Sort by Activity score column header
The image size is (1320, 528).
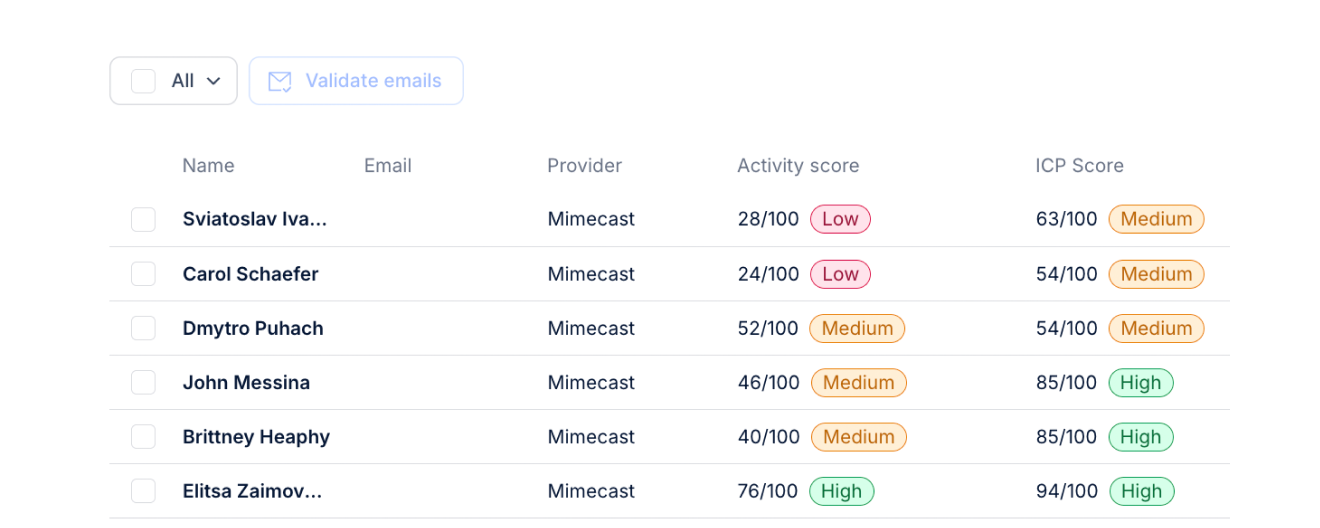(x=798, y=166)
